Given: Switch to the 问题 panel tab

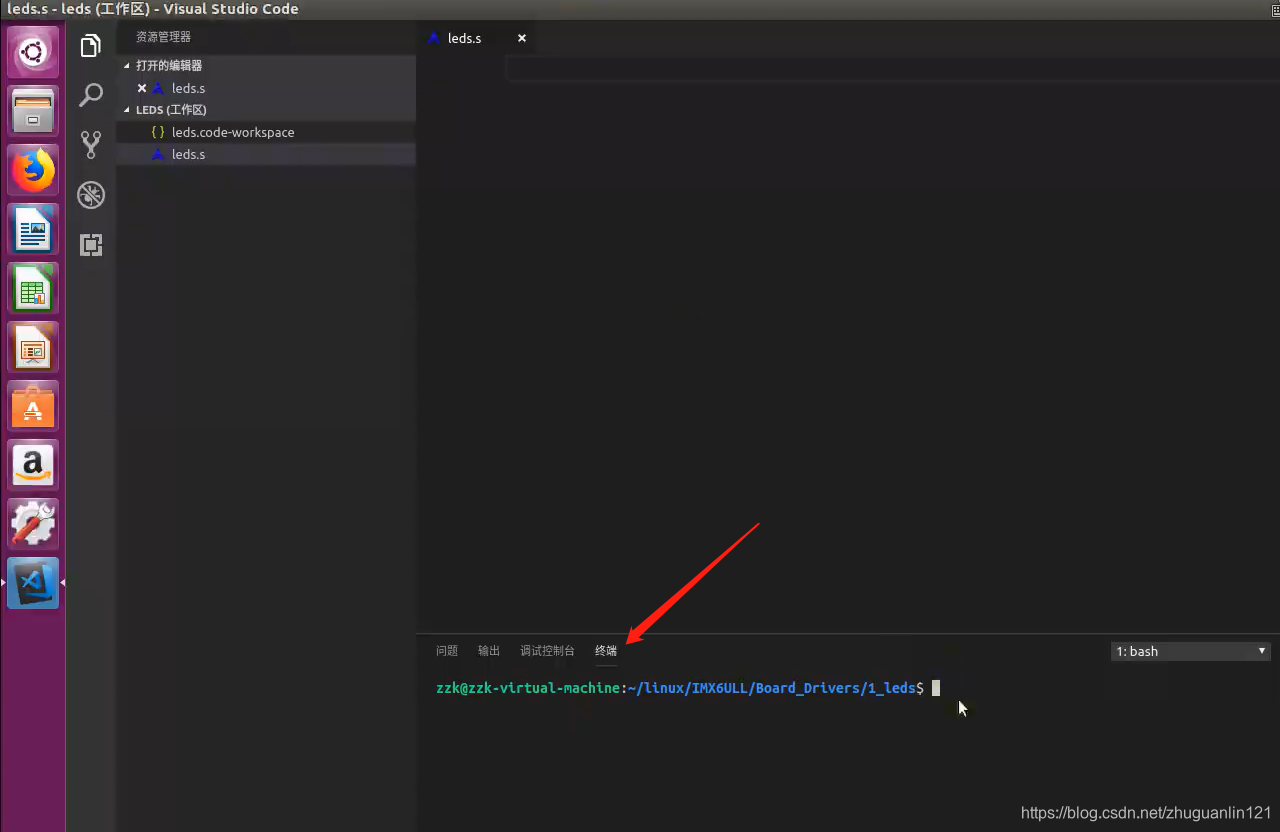Looking at the screenshot, I should pos(447,651).
